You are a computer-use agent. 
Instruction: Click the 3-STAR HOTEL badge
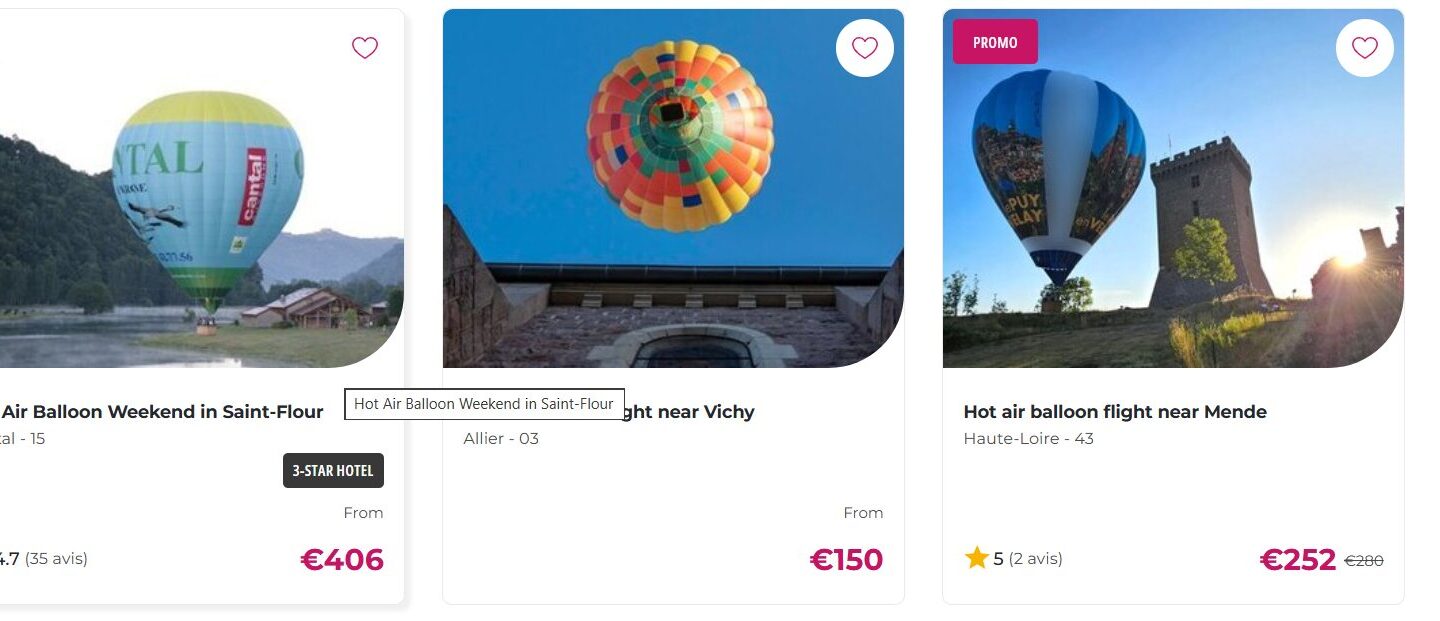[333, 471]
